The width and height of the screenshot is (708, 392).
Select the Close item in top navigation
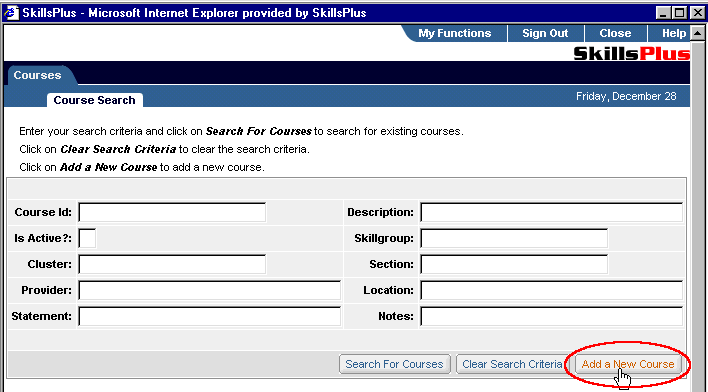[x=615, y=33]
